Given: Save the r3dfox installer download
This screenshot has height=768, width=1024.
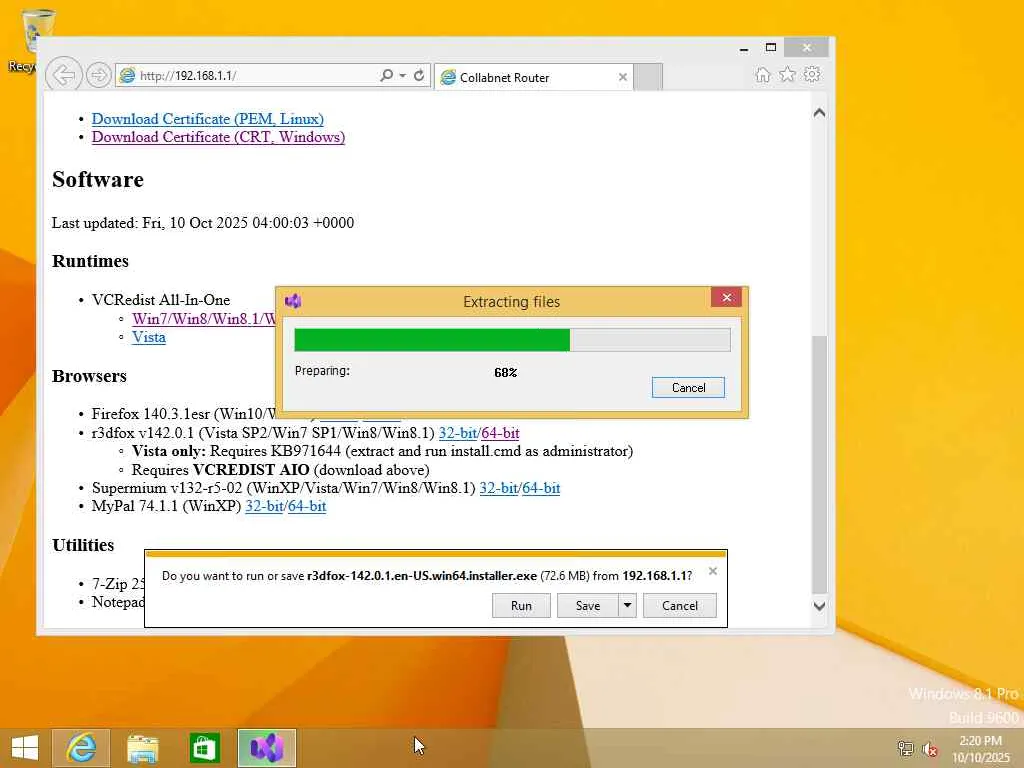Looking at the screenshot, I should tap(588, 605).
